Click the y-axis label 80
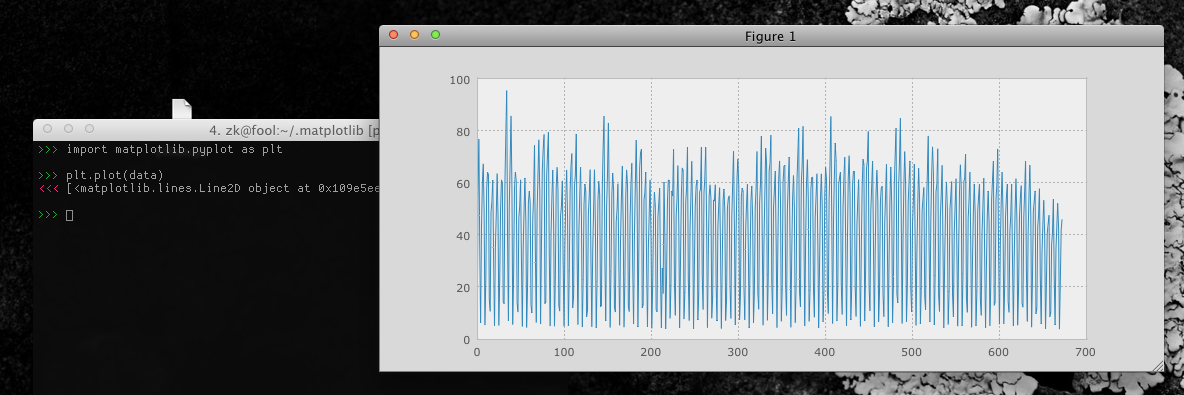 (463, 131)
